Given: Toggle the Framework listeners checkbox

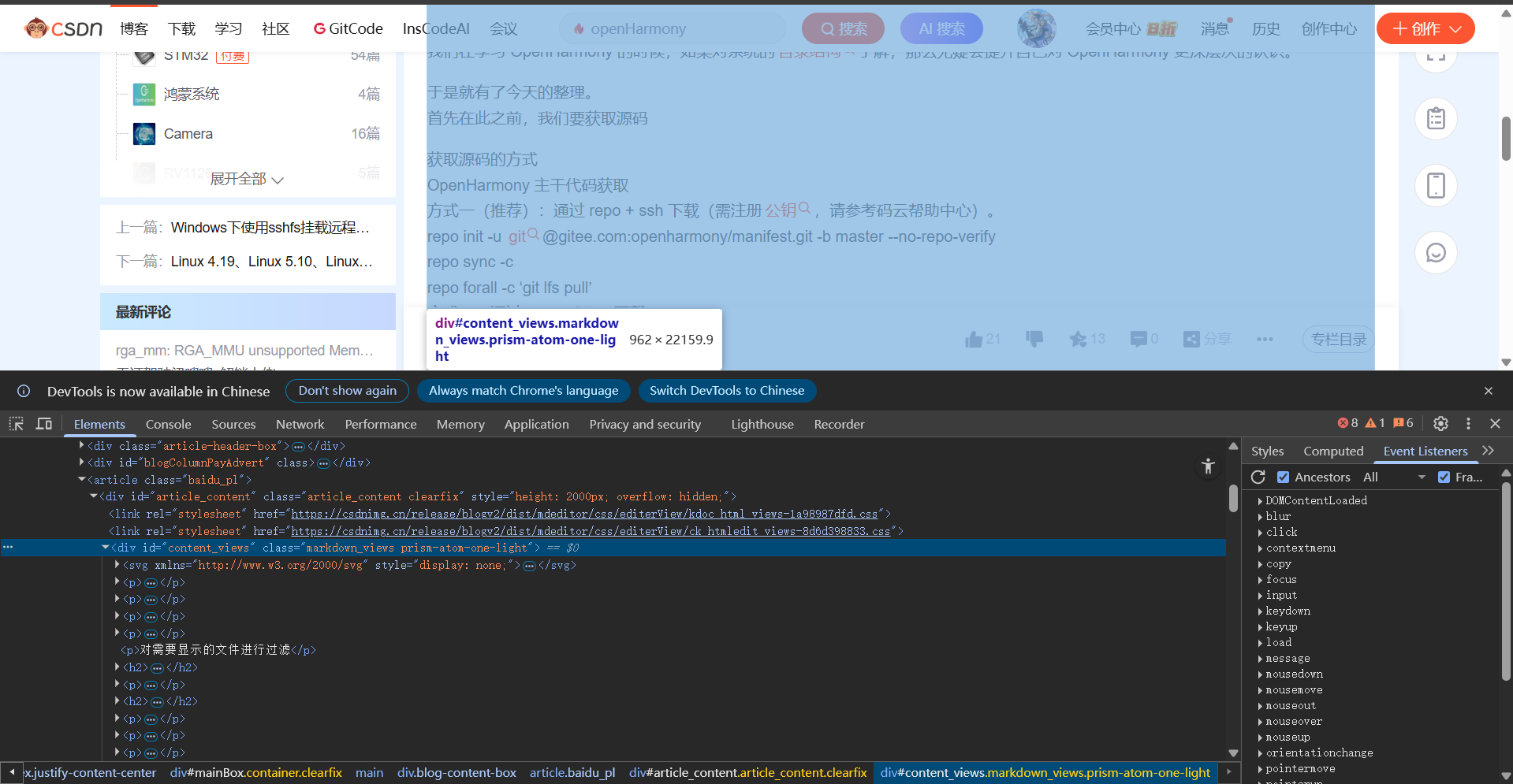Looking at the screenshot, I should coord(1444,477).
